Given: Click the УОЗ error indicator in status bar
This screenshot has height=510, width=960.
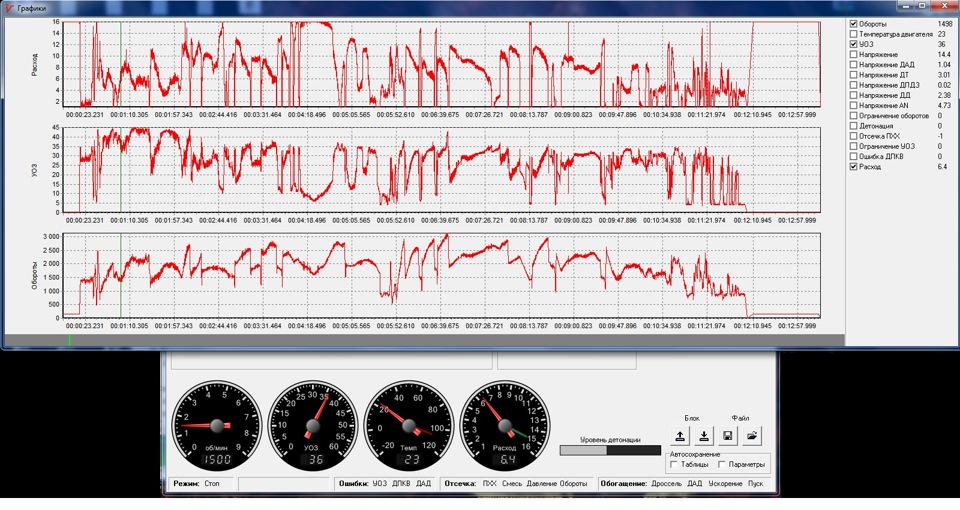Looking at the screenshot, I should (380, 484).
